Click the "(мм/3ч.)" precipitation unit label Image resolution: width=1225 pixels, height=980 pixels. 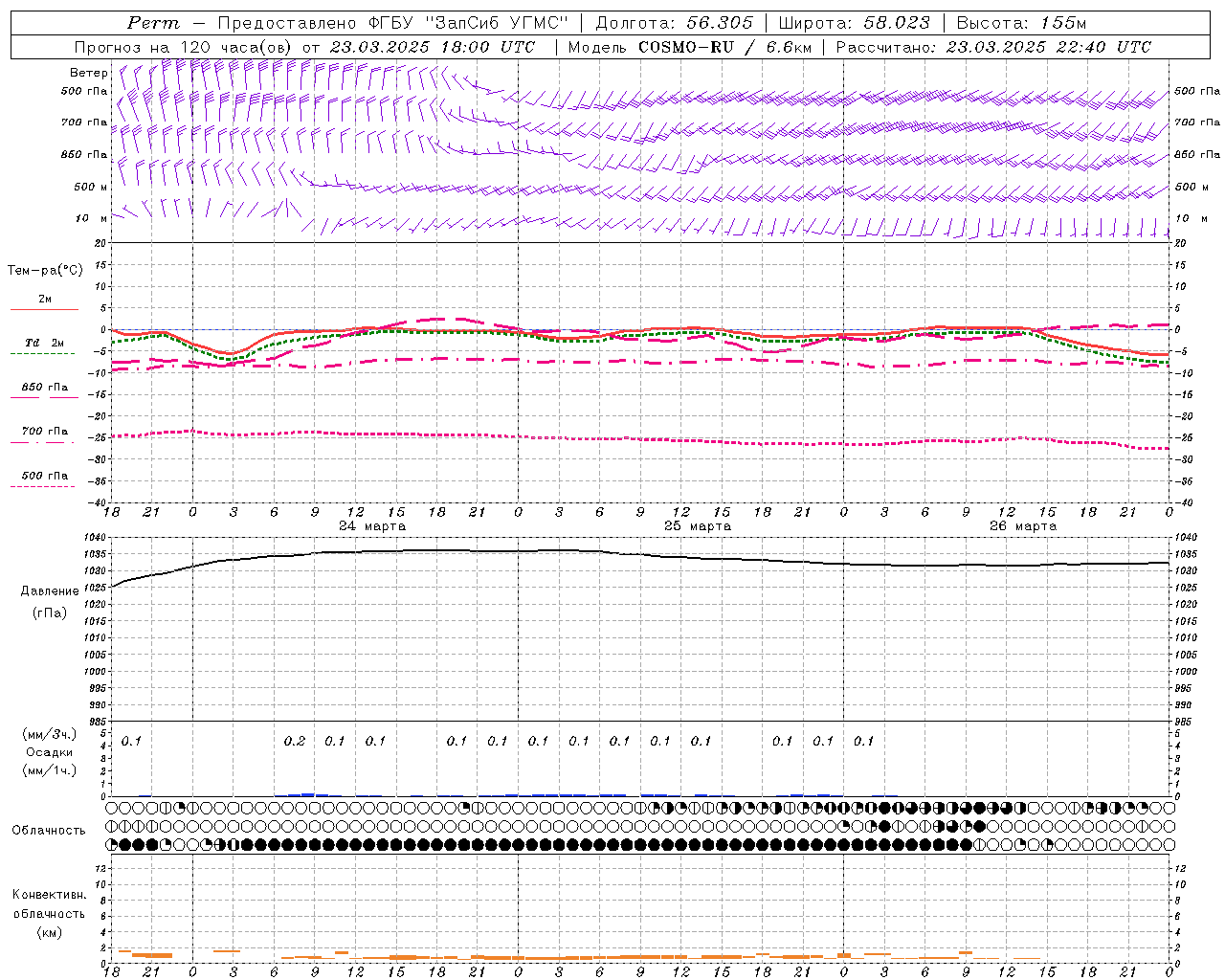(50, 734)
